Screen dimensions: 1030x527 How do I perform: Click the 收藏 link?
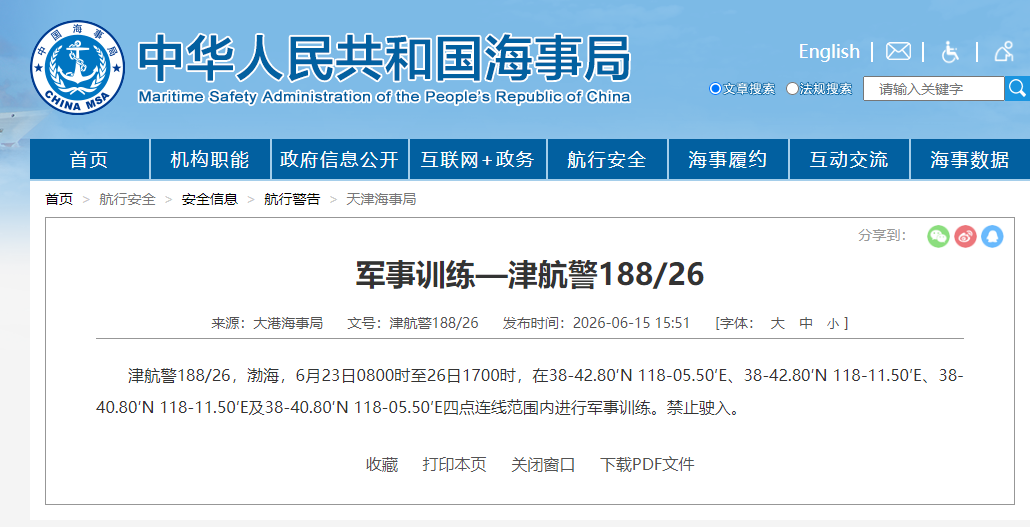point(382,465)
